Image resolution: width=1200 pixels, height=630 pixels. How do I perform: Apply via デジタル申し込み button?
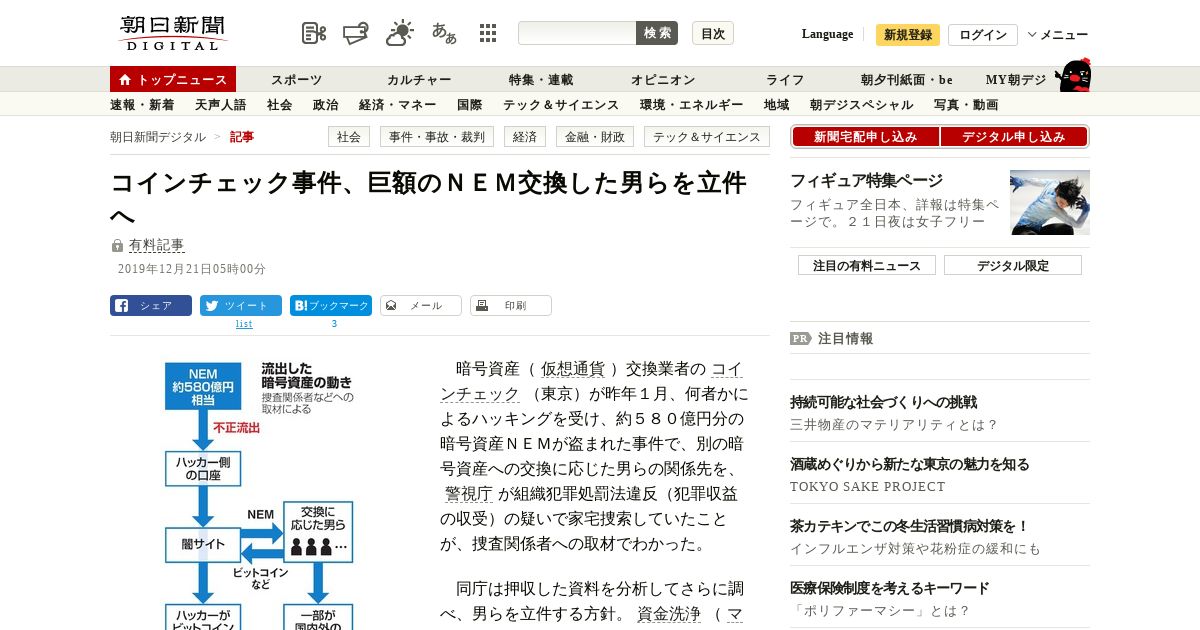(1013, 137)
